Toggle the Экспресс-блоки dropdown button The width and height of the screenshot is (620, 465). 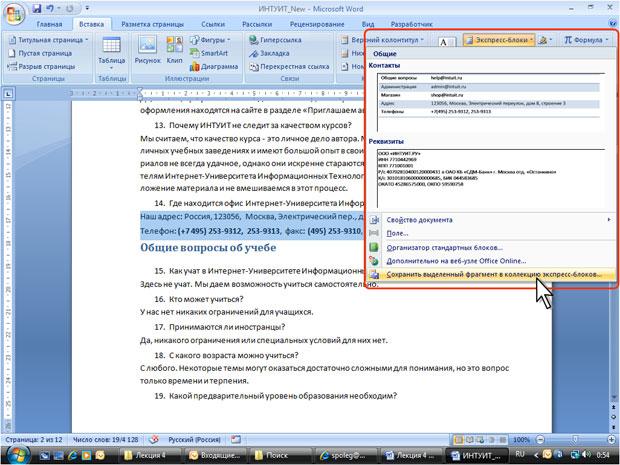(x=499, y=40)
